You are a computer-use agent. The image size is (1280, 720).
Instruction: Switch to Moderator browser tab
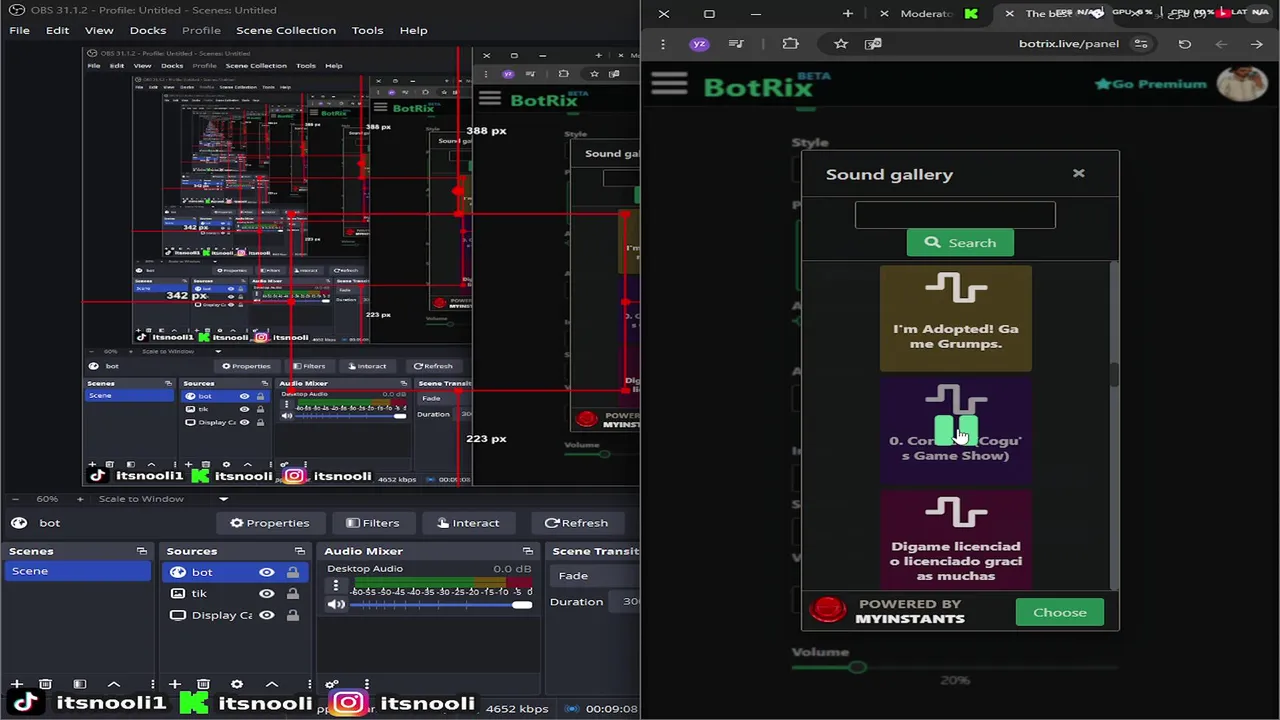coord(926,14)
